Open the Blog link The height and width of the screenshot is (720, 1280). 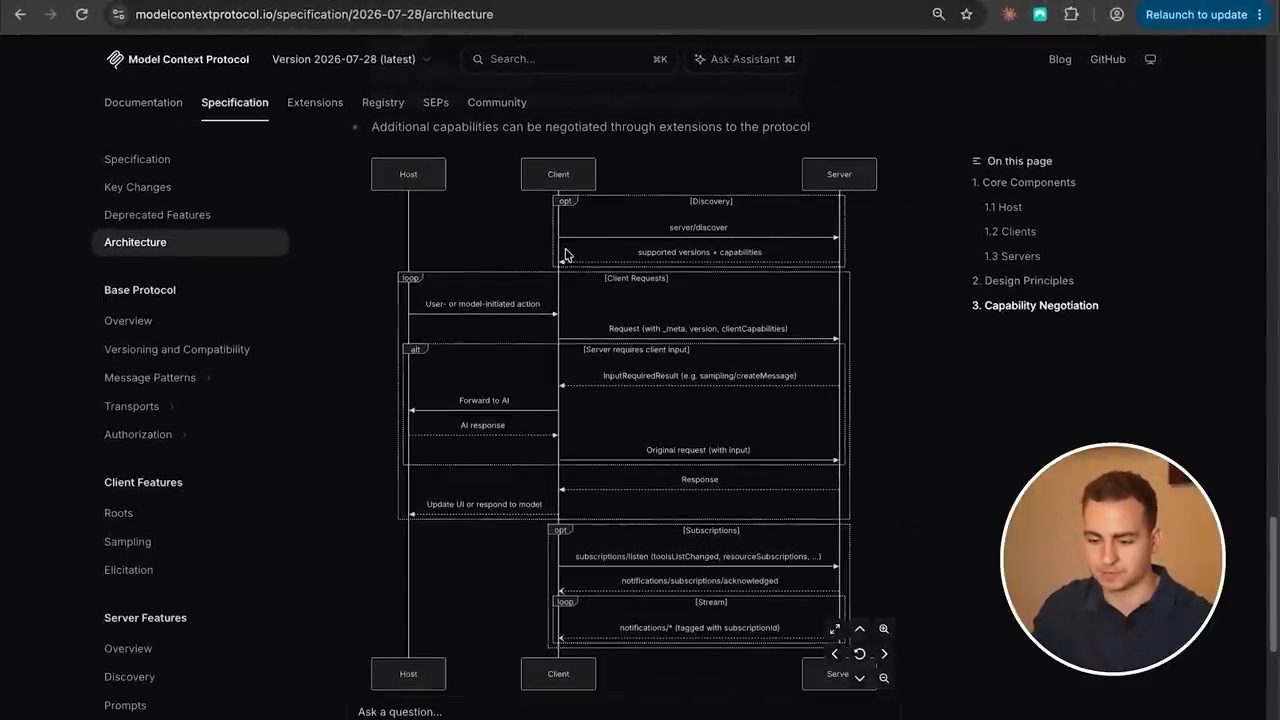1060,59
